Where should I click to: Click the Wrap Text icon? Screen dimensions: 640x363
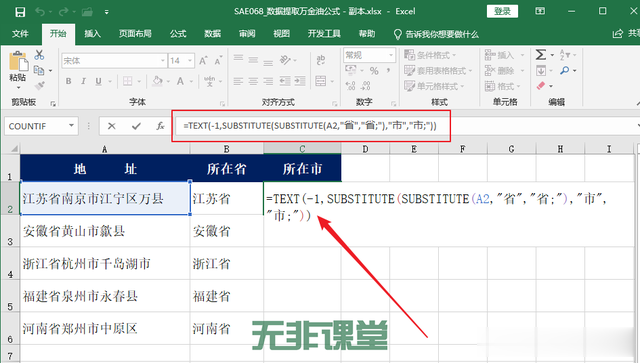pyautogui.click(x=321, y=60)
